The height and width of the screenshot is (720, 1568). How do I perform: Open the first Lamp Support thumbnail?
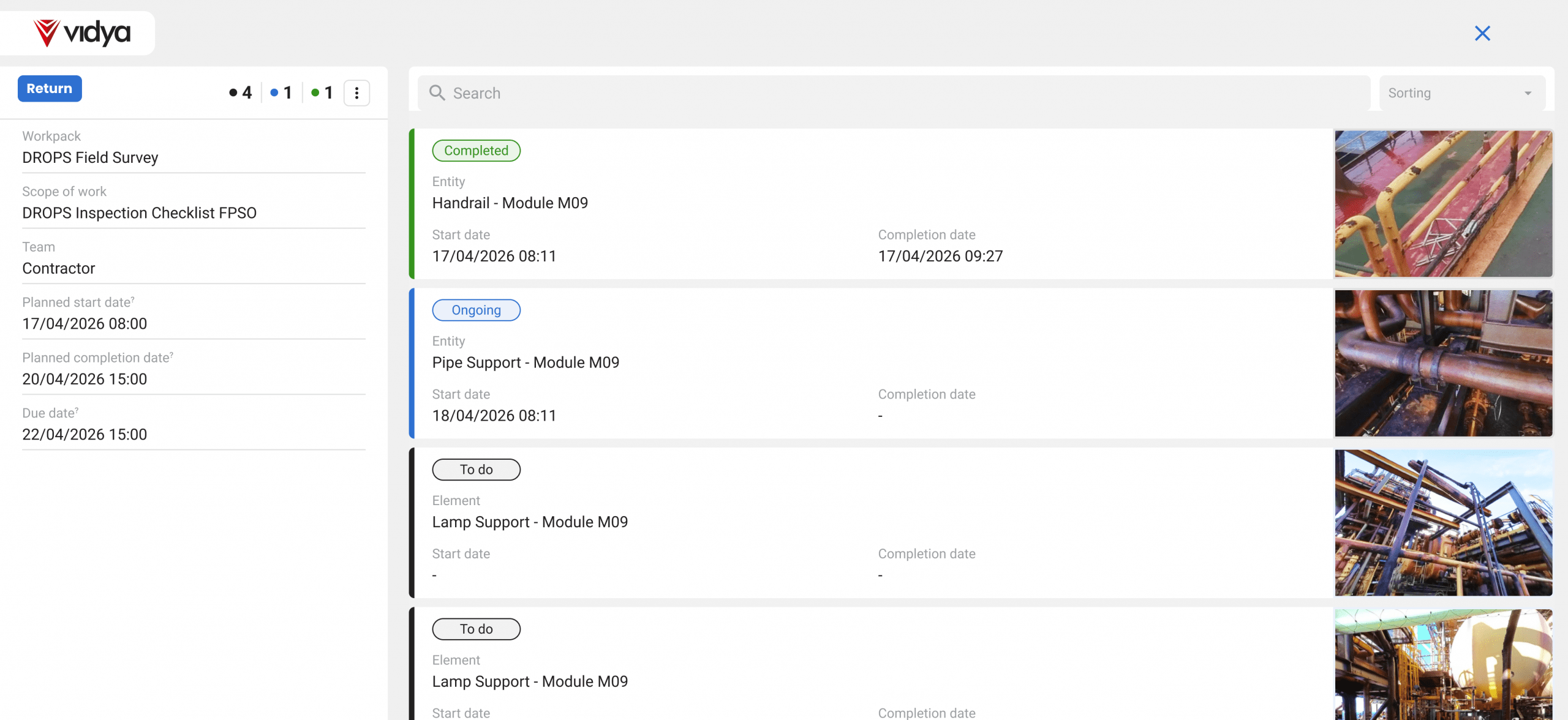tap(1443, 523)
